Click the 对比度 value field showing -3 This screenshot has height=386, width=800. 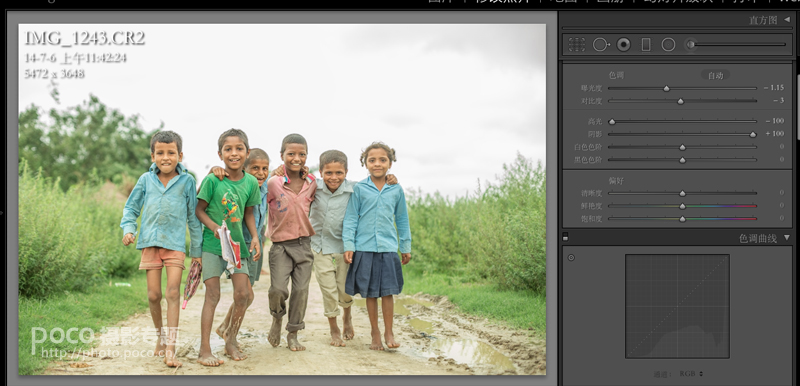778,101
